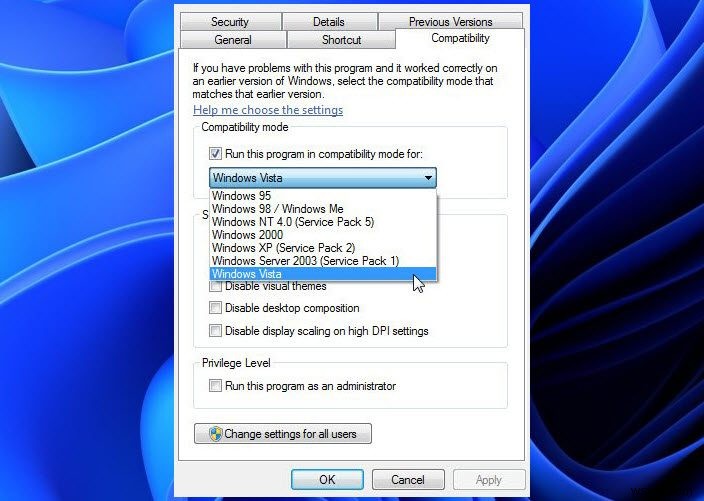Click the Apply button
This screenshot has width=704, height=501.
click(x=489, y=480)
